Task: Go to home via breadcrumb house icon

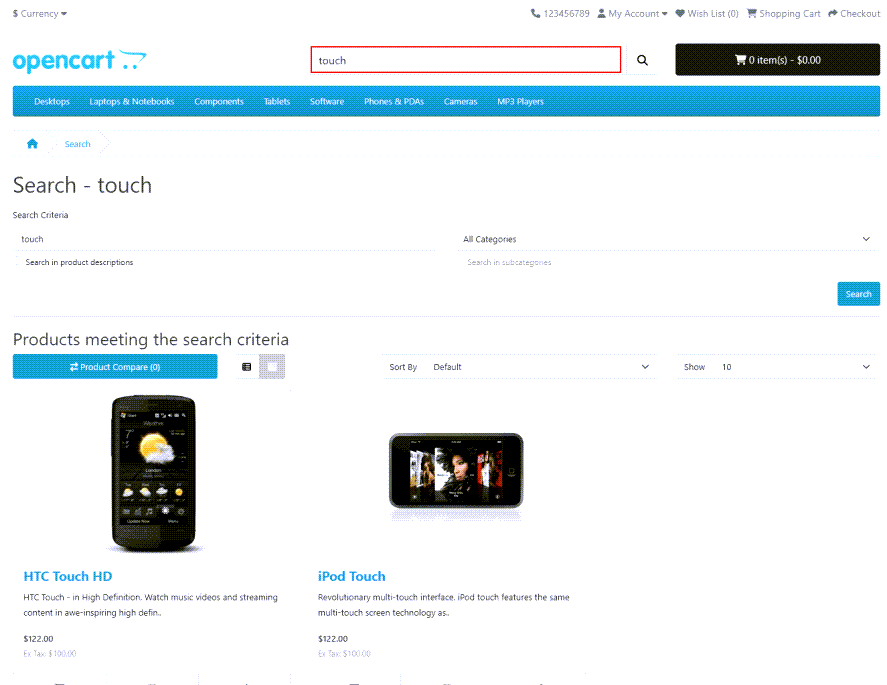Action: (32, 144)
